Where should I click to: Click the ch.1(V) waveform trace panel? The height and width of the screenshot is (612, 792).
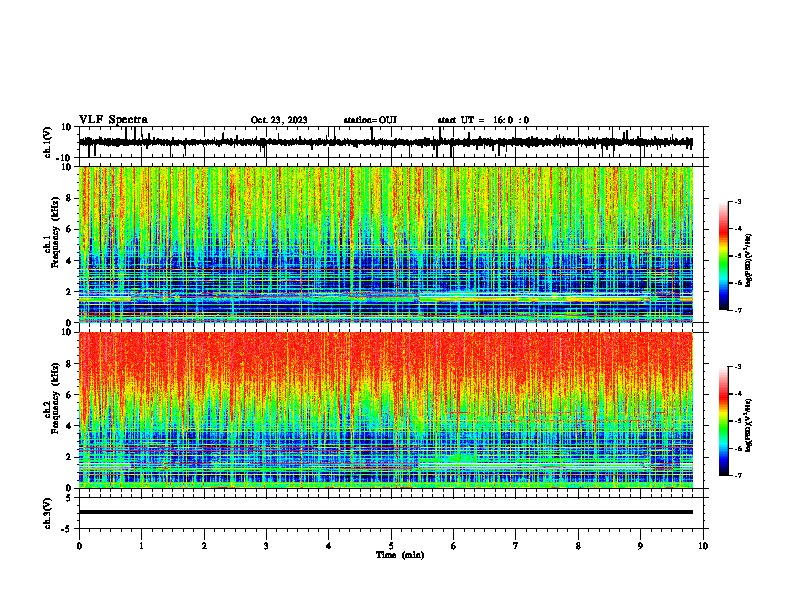coord(391,142)
